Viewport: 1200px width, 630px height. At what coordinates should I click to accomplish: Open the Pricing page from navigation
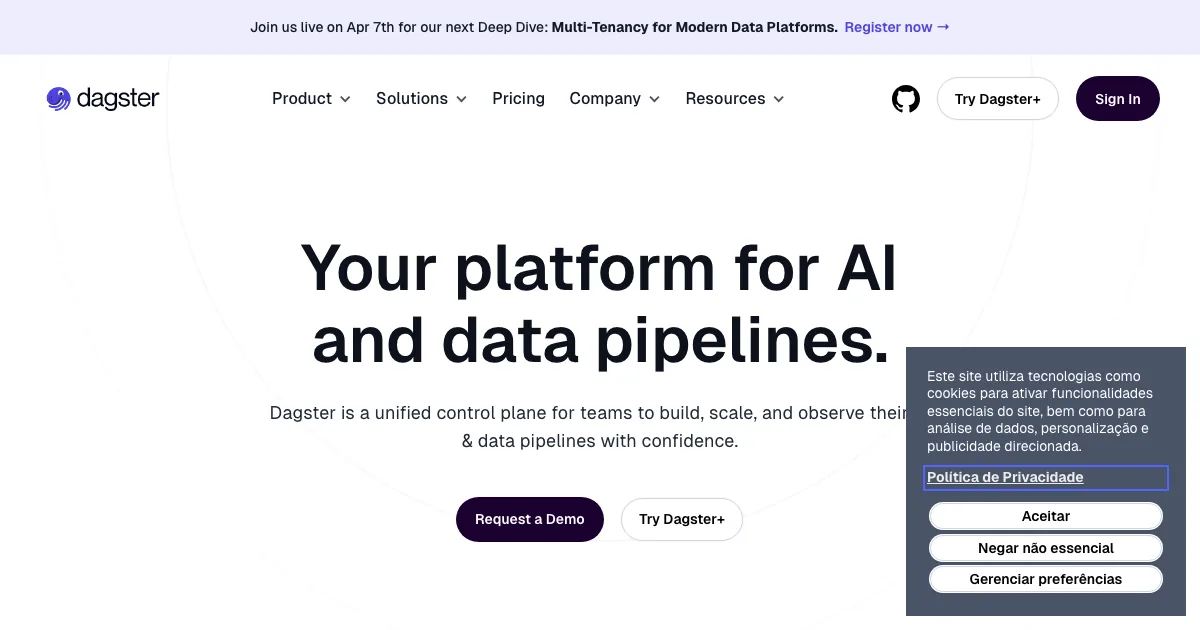click(x=518, y=99)
